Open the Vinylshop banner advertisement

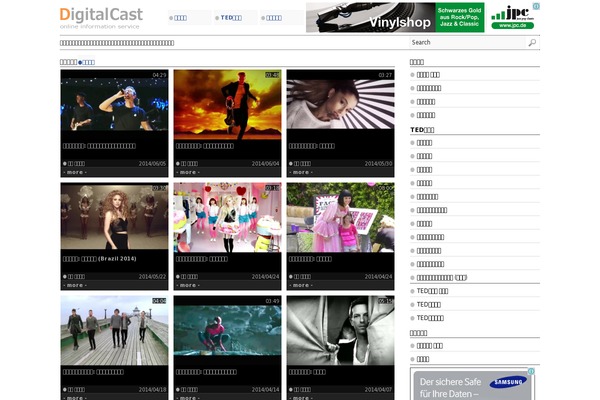pos(395,18)
